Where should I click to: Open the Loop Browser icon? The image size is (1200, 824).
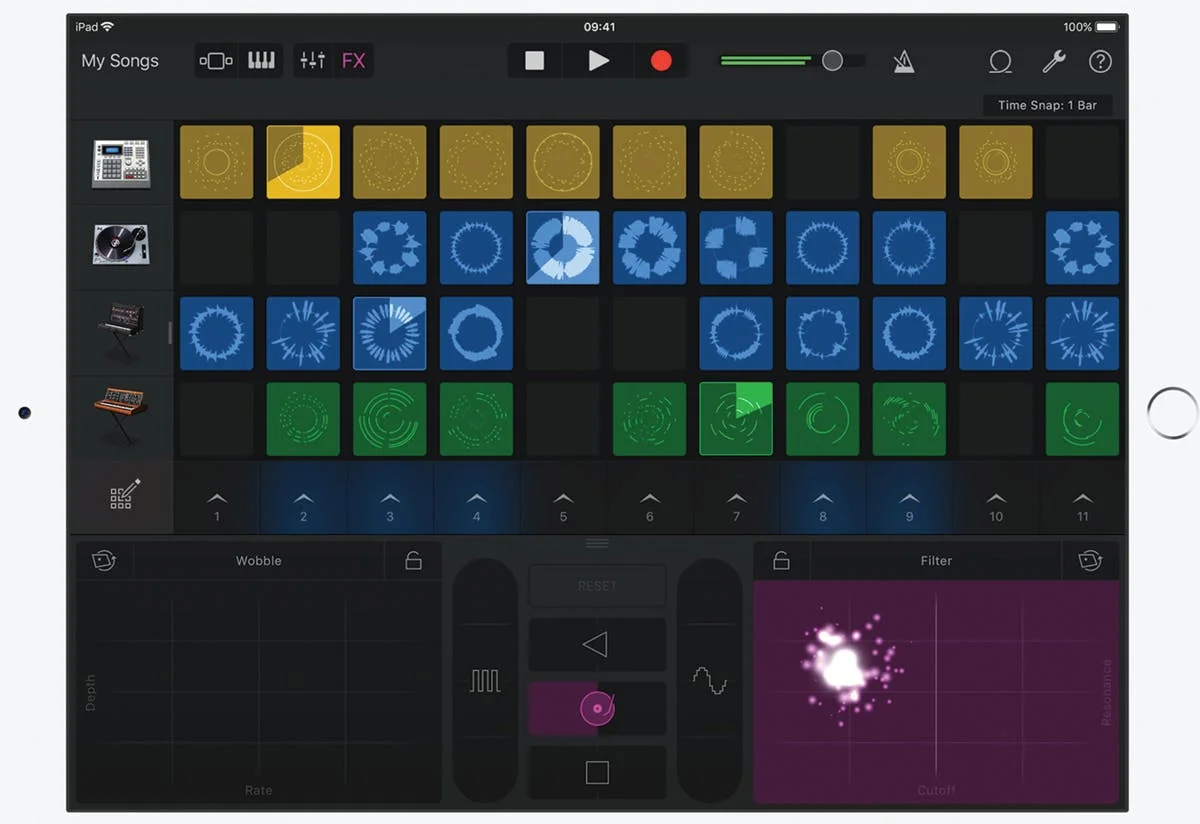[x=1000, y=61]
